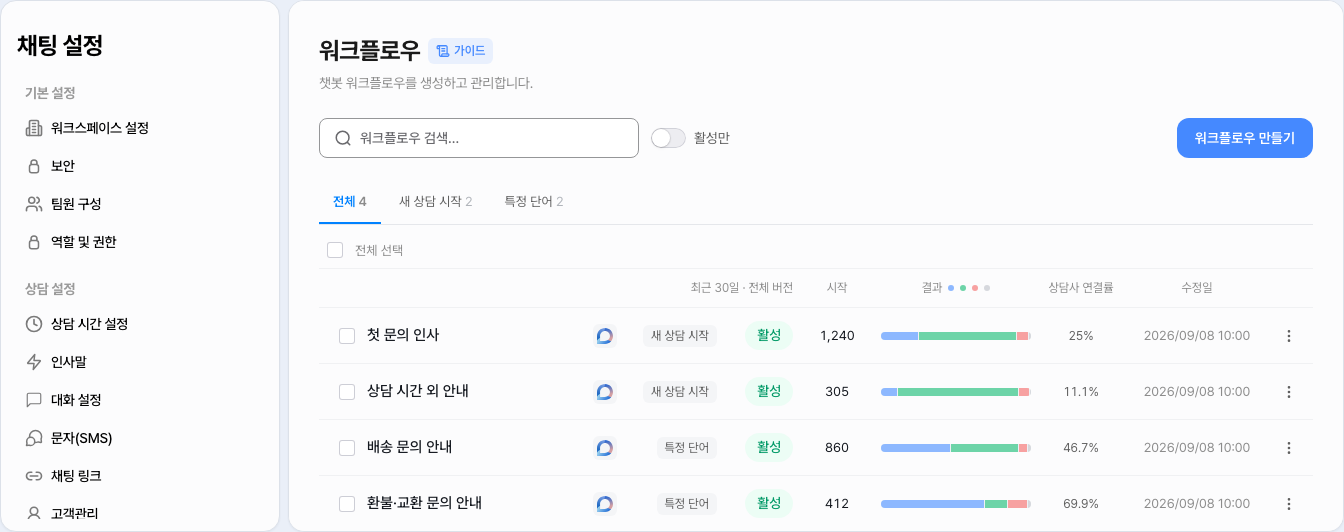Image resolution: width=1344 pixels, height=532 pixels.
Task: Click the 상담사 연결률 value 11.1%
Action: pos(1081,392)
